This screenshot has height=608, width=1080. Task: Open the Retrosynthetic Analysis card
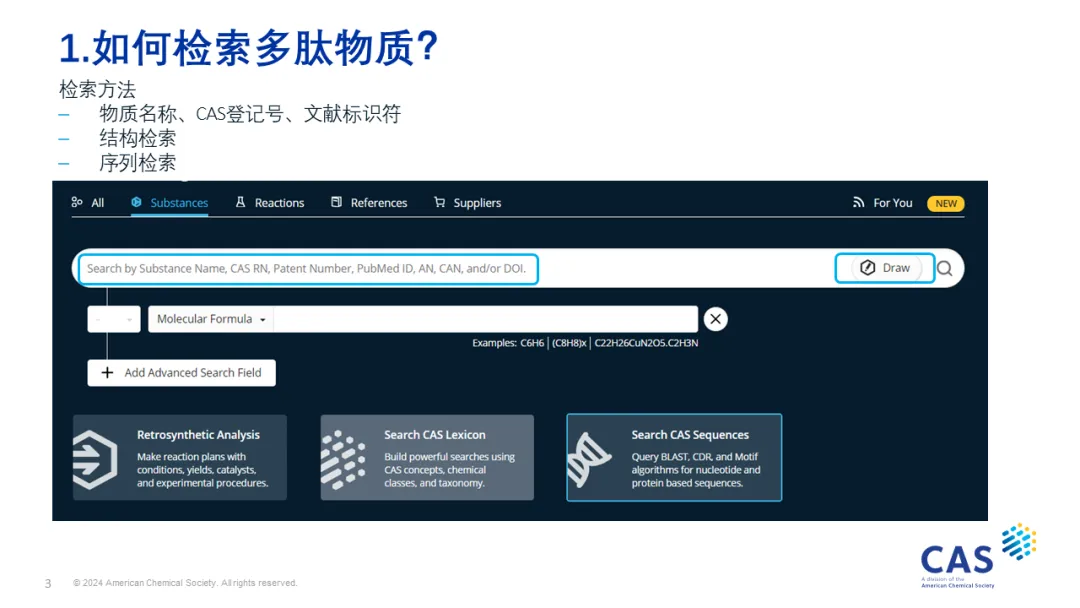coord(180,457)
